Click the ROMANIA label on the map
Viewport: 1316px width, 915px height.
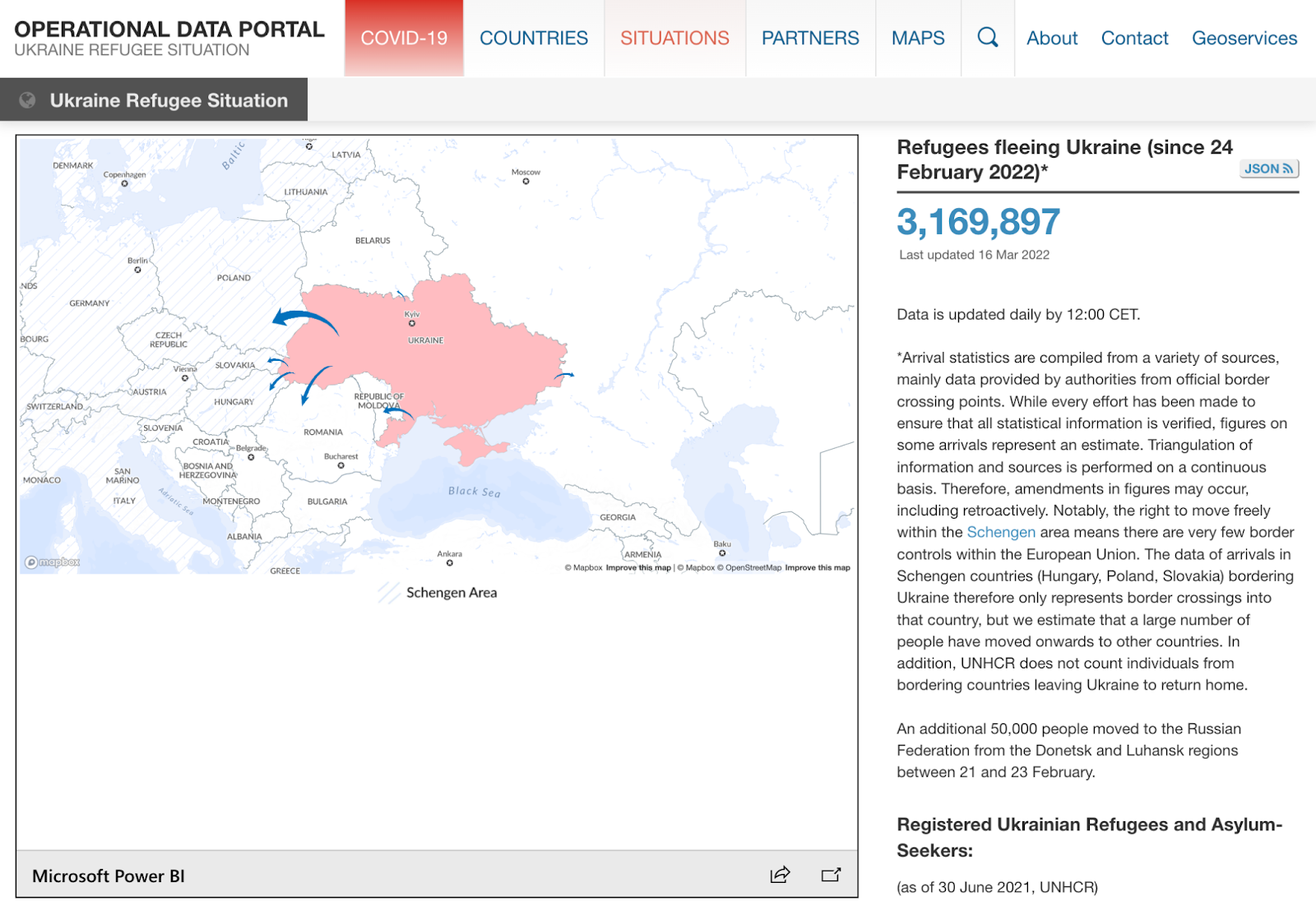(x=323, y=432)
